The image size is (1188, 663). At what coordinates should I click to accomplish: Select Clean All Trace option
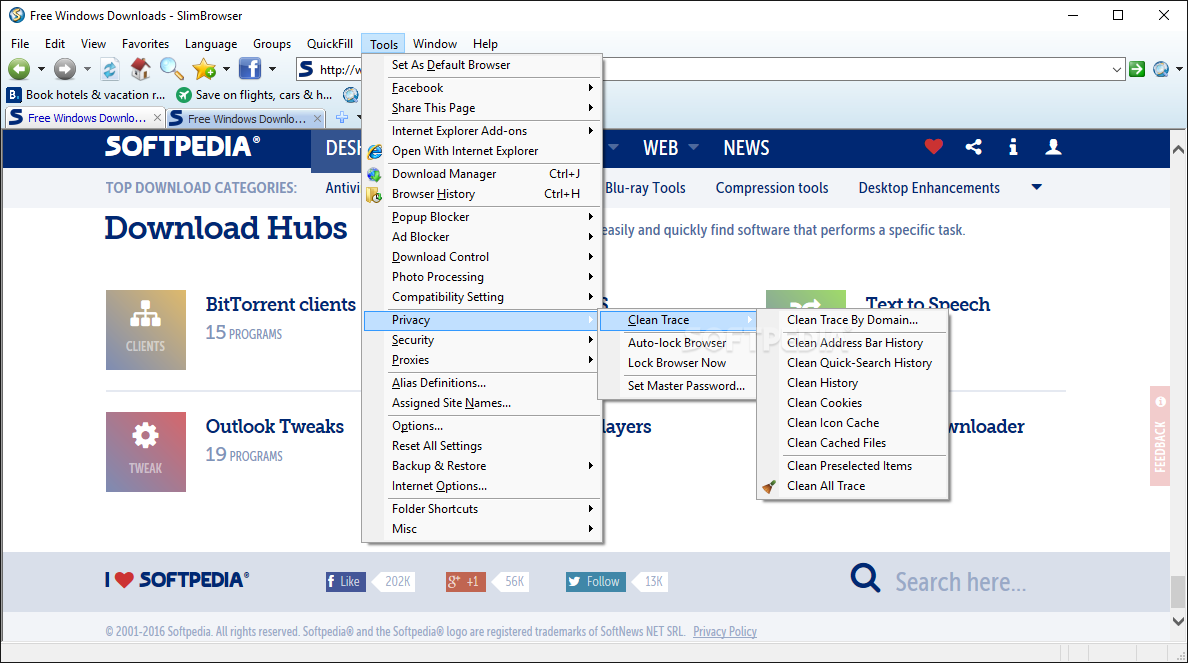(853, 486)
